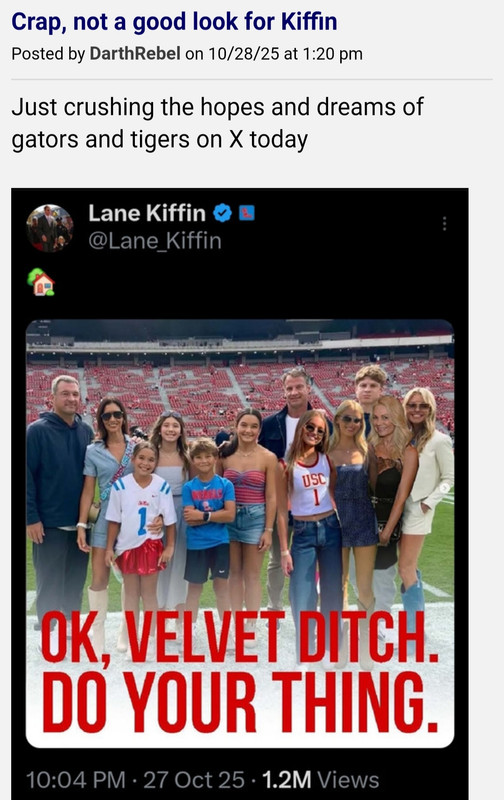
Task: Open the stadium group photo in the tweet
Action: pyautogui.click(x=240, y=533)
